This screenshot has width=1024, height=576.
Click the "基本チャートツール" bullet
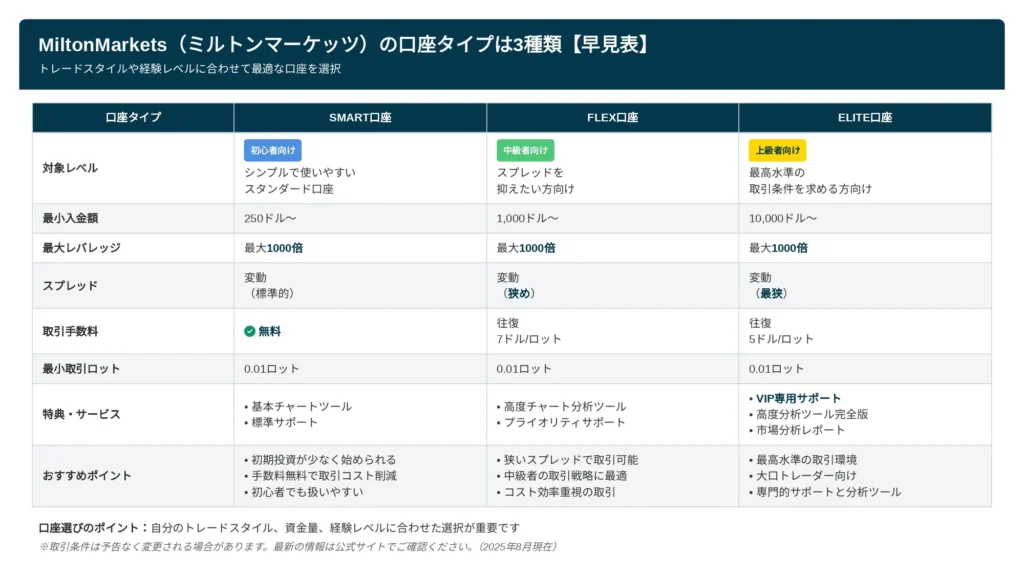[298, 406]
